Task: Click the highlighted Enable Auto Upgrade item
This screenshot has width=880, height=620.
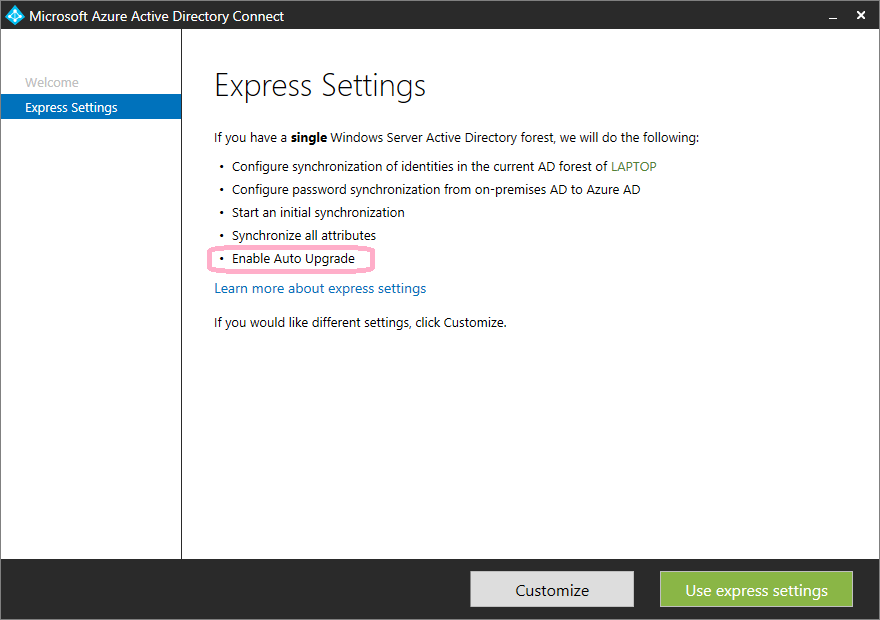Action: (x=295, y=258)
